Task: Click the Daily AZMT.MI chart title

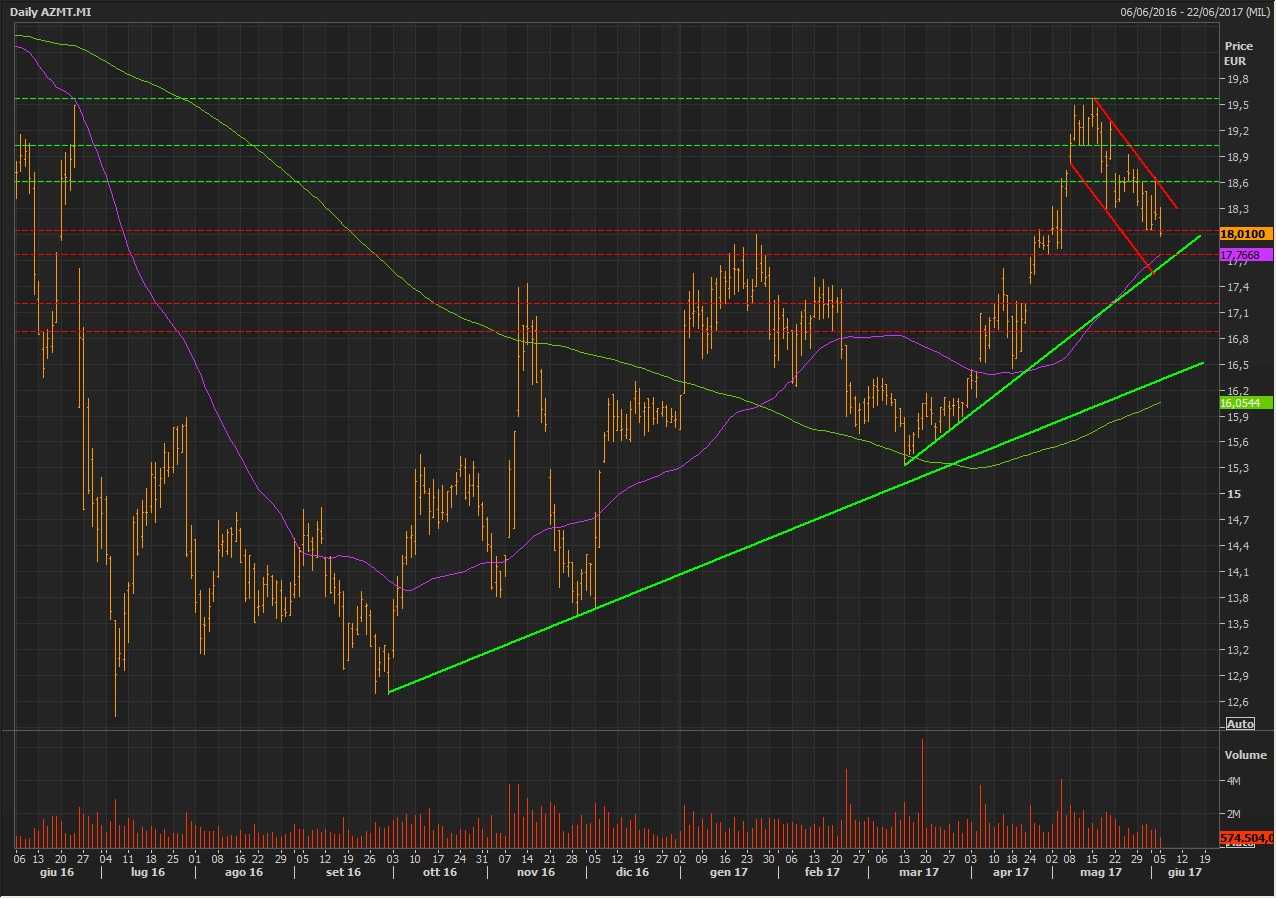Action: [x=52, y=11]
